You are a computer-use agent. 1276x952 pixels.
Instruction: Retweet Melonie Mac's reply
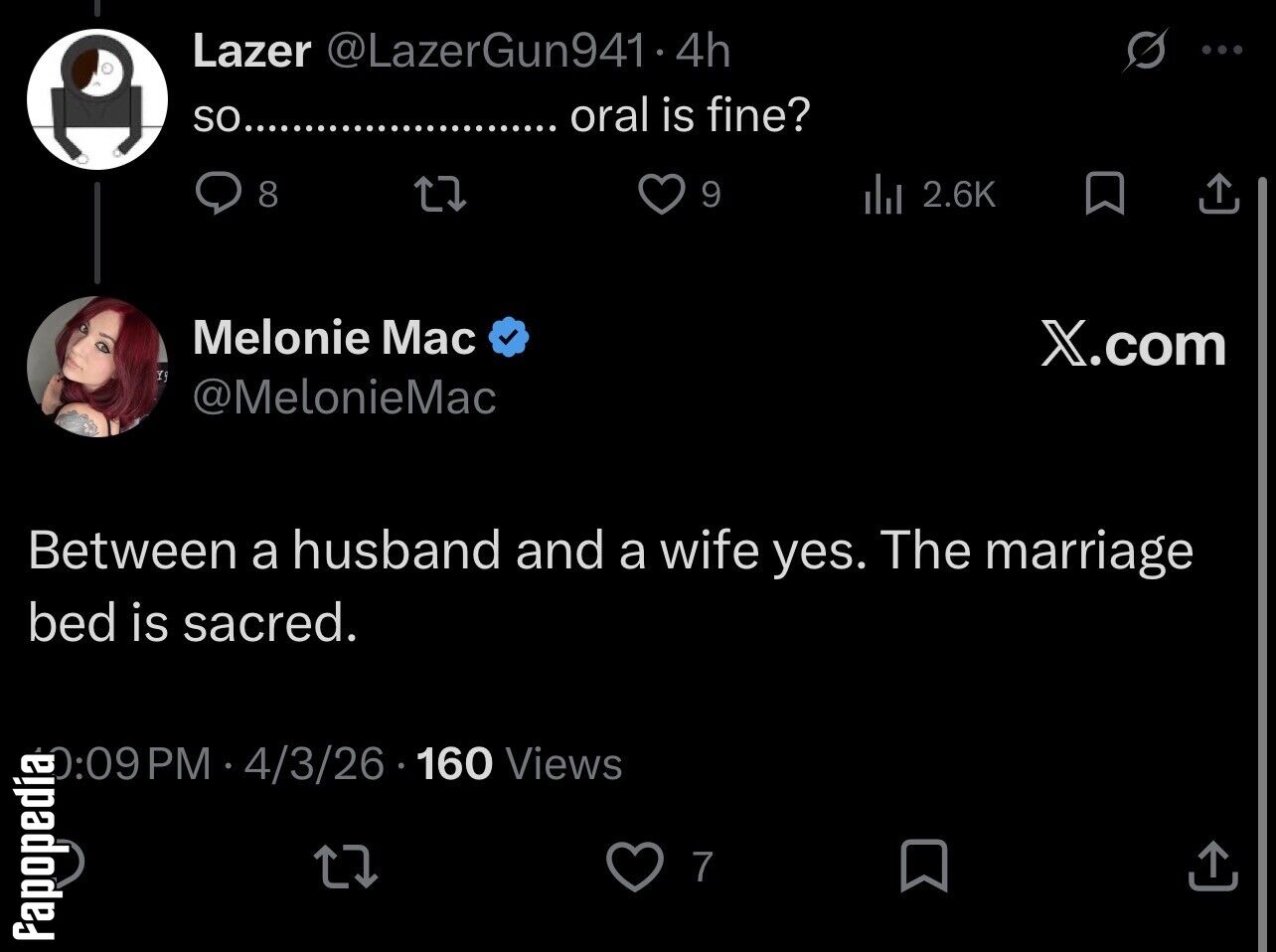click(x=347, y=866)
